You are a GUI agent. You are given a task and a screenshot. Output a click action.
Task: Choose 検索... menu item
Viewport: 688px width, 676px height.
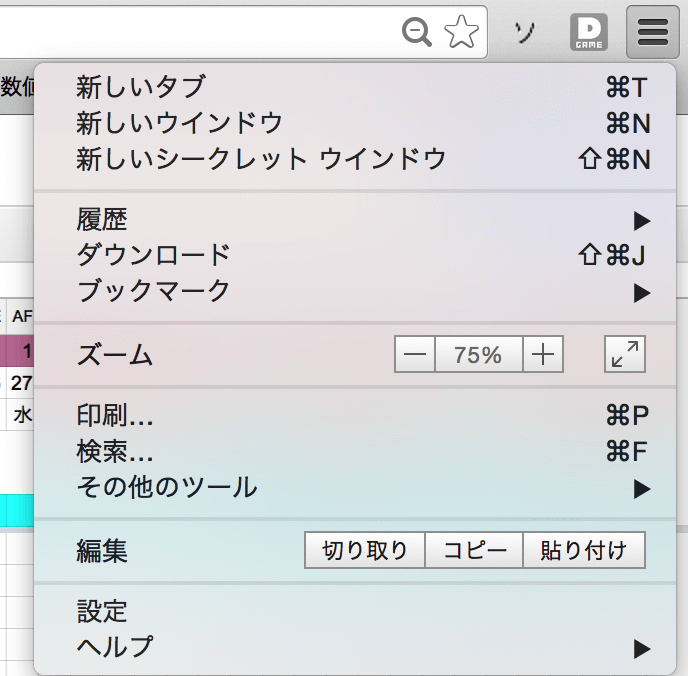(x=355, y=451)
